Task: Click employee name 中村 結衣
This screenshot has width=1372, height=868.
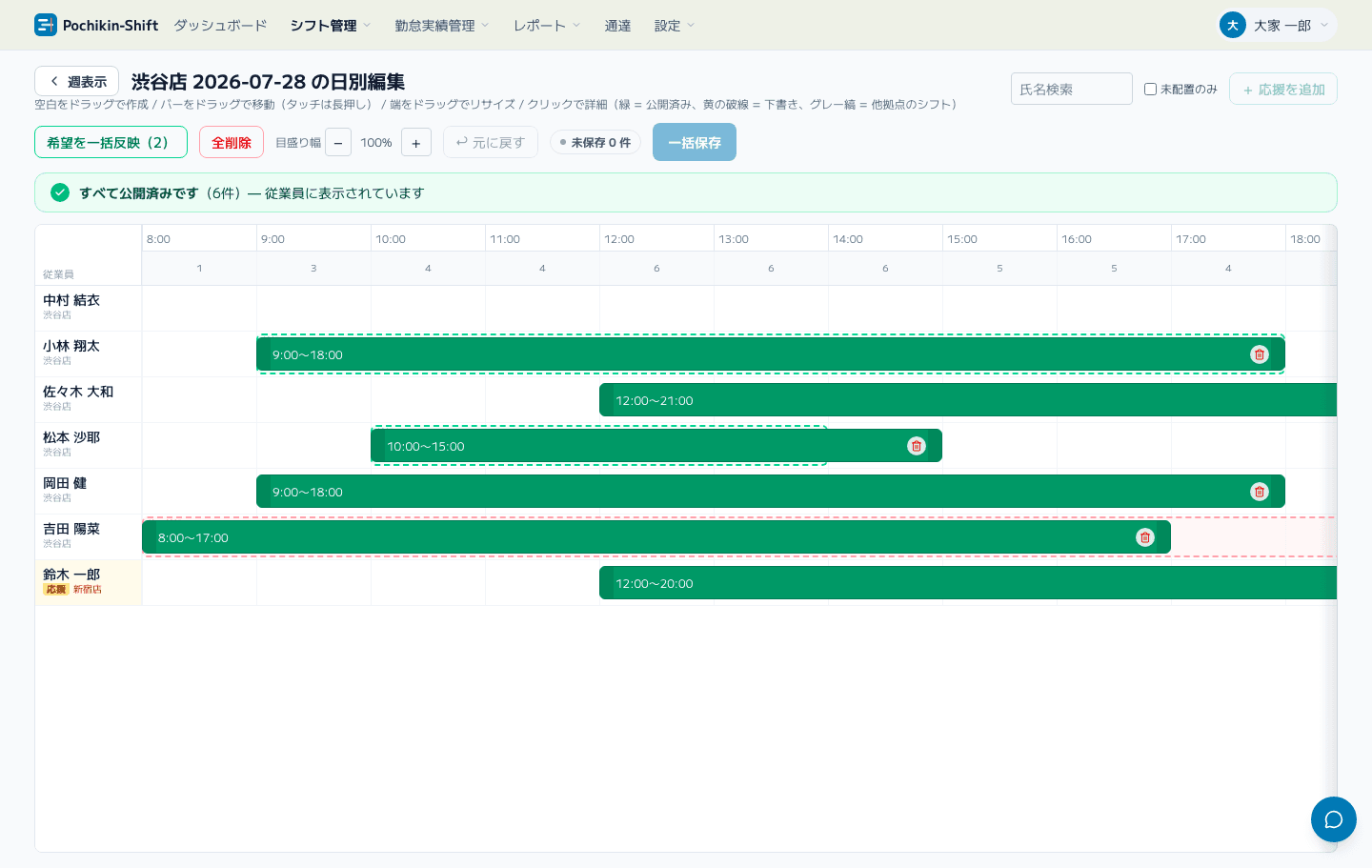Action: [71, 300]
